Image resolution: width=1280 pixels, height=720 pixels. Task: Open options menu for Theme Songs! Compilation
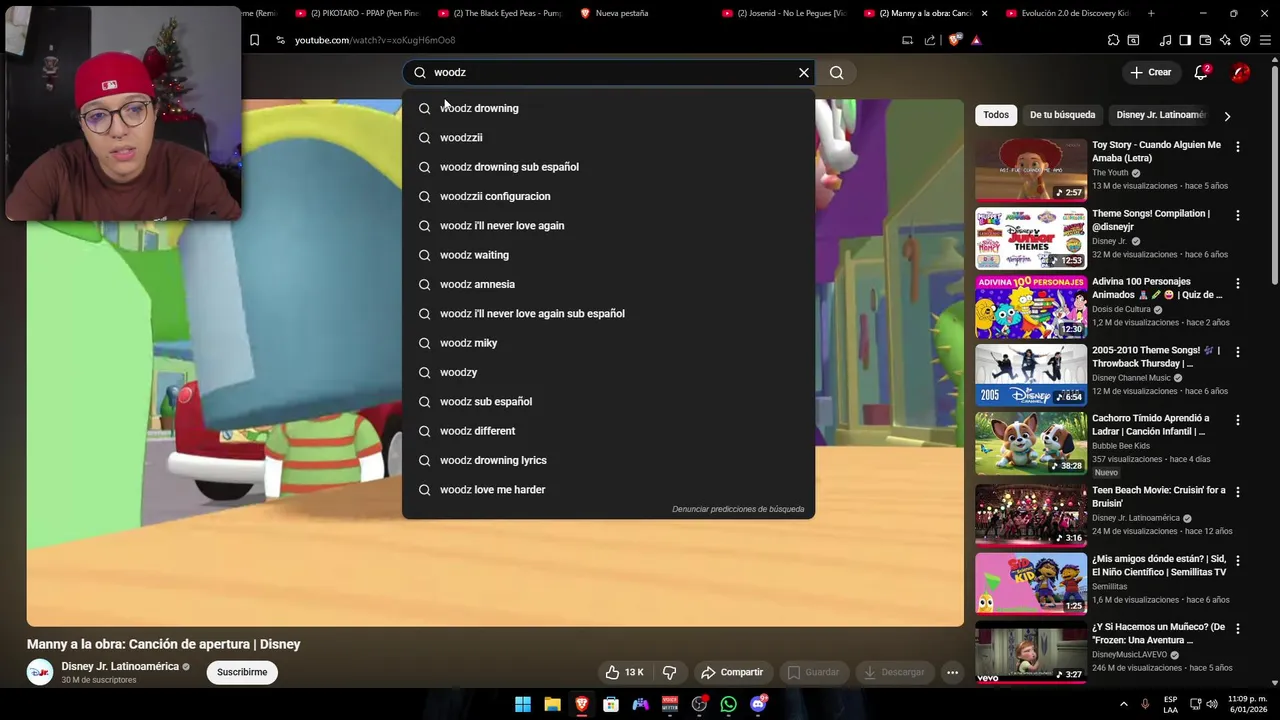(x=1238, y=215)
